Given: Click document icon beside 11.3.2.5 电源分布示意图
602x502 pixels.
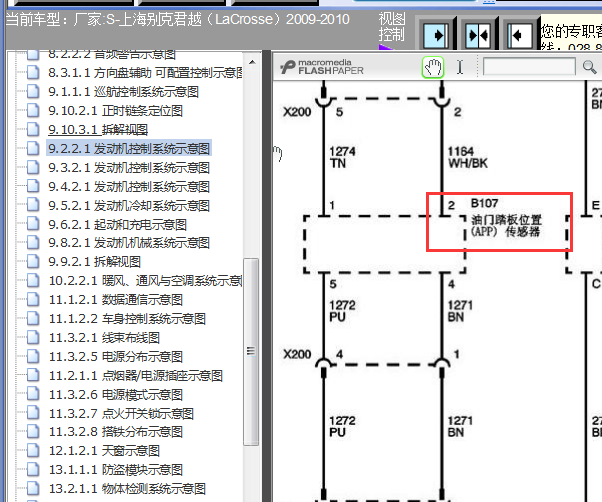Looking at the screenshot, I should pyautogui.click(x=33, y=356).
